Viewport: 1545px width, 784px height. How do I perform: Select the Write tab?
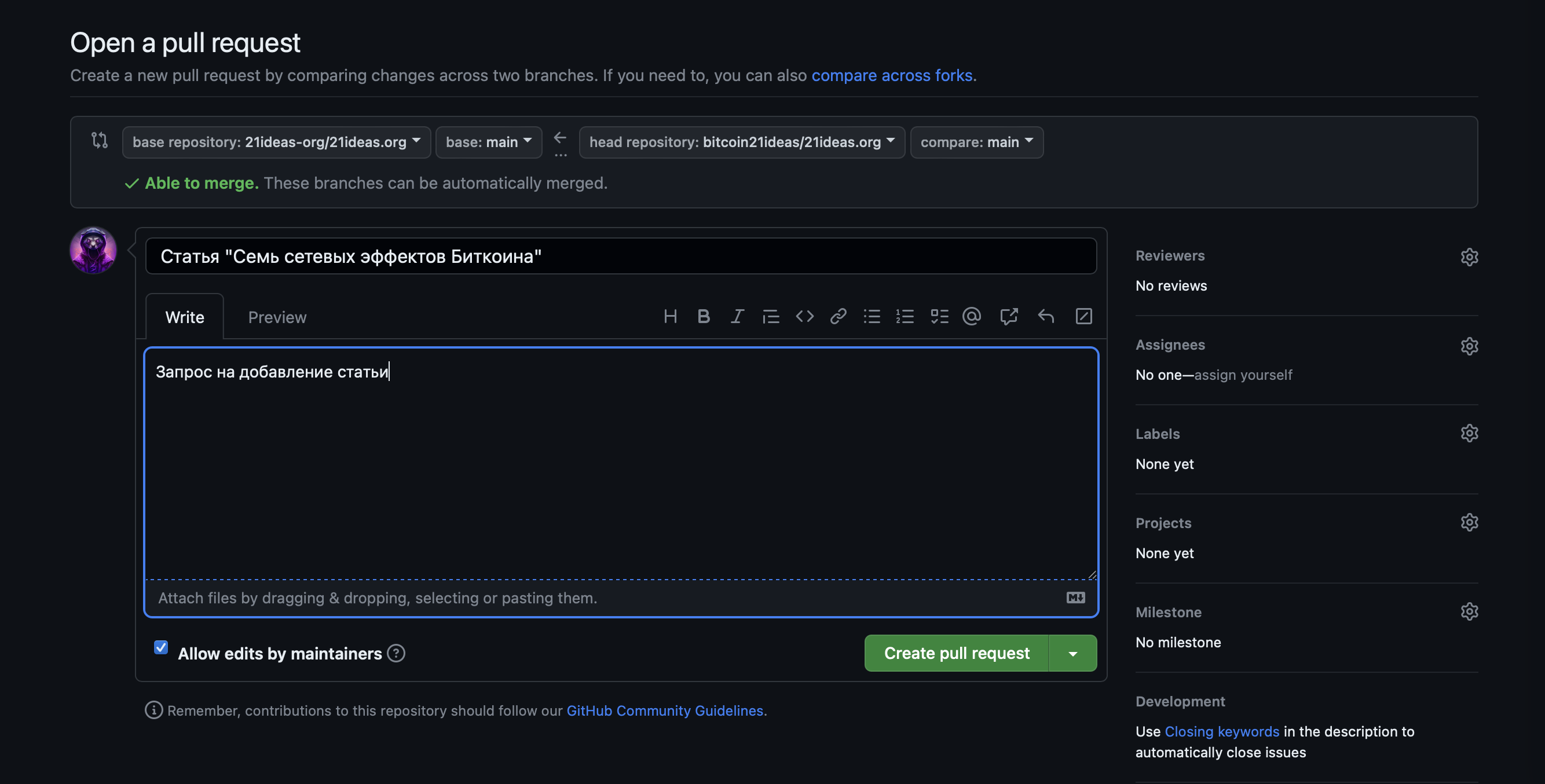pyautogui.click(x=185, y=317)
